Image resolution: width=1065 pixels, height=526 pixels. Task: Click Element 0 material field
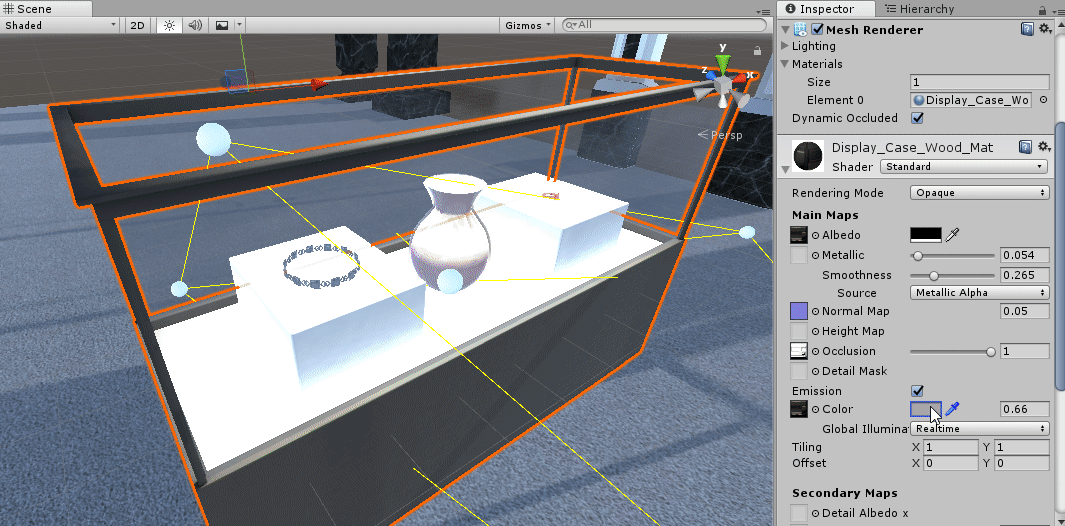click(x=972, y=101)
